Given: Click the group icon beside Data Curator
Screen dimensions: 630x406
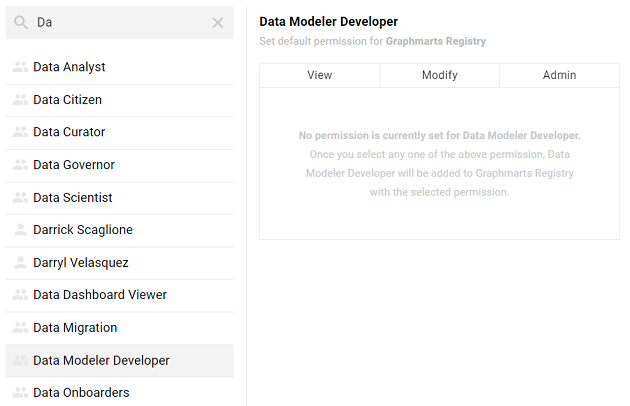Looking at the screenshot, I should [20, 132].
